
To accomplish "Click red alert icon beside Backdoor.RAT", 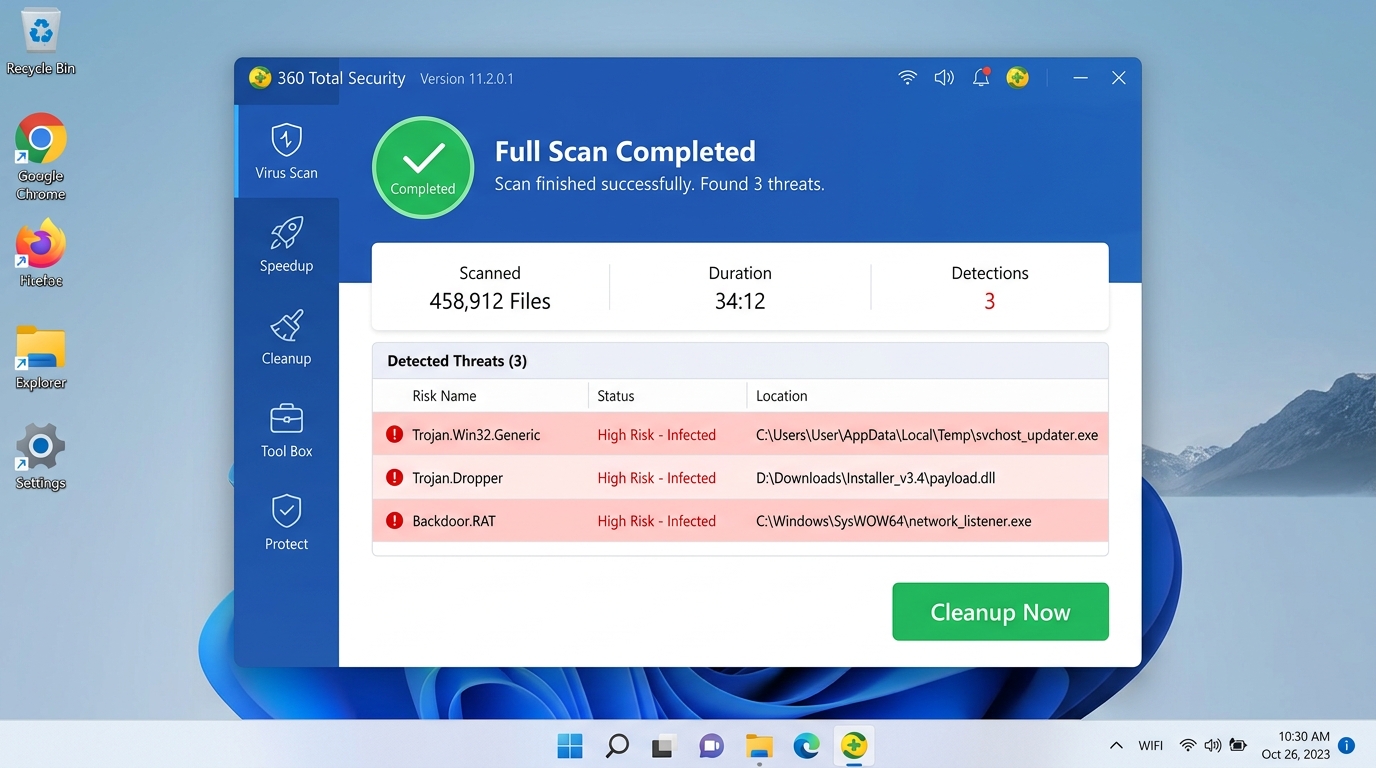I will tap(394, 521).
